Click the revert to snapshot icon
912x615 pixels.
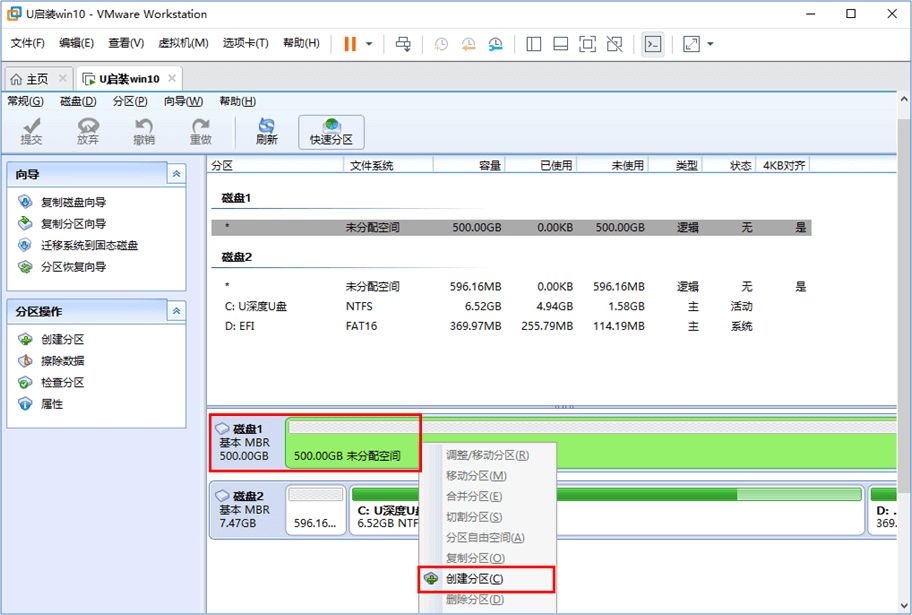pos(468,44)
